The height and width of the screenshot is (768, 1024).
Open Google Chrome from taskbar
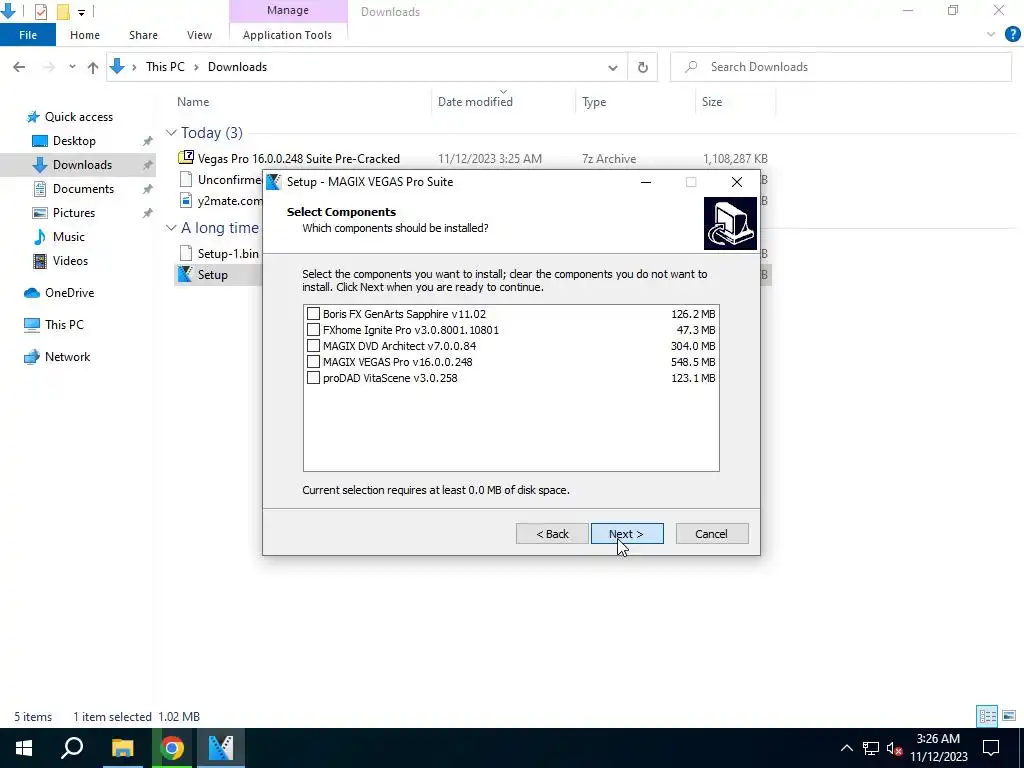[x=172, y=748]
